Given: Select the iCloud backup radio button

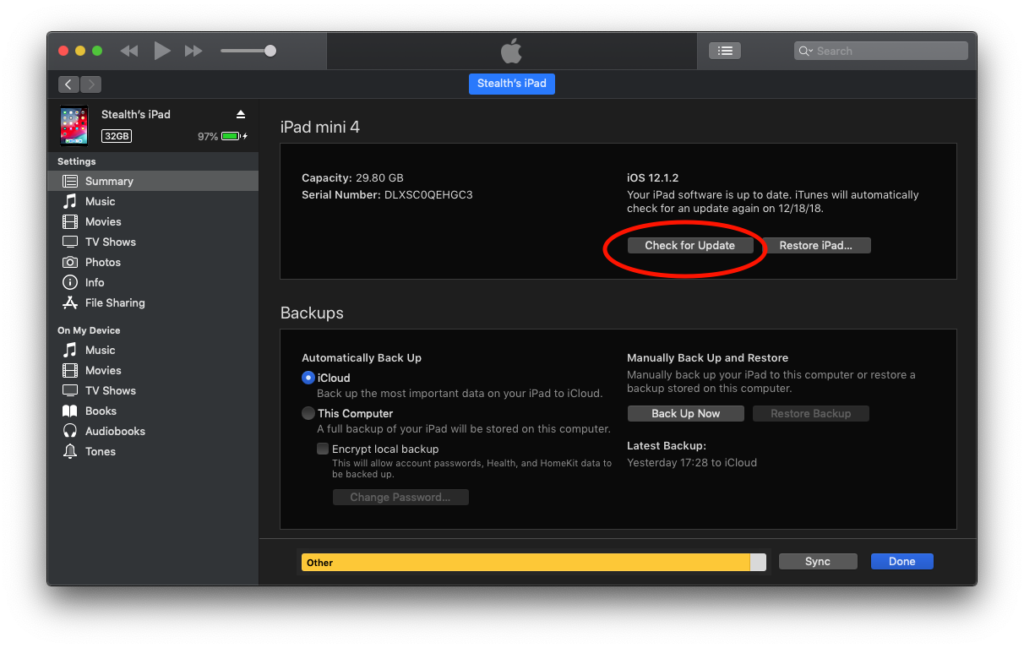Looking at the screenshot, I should pyautogui.click(x=308, y=378).
